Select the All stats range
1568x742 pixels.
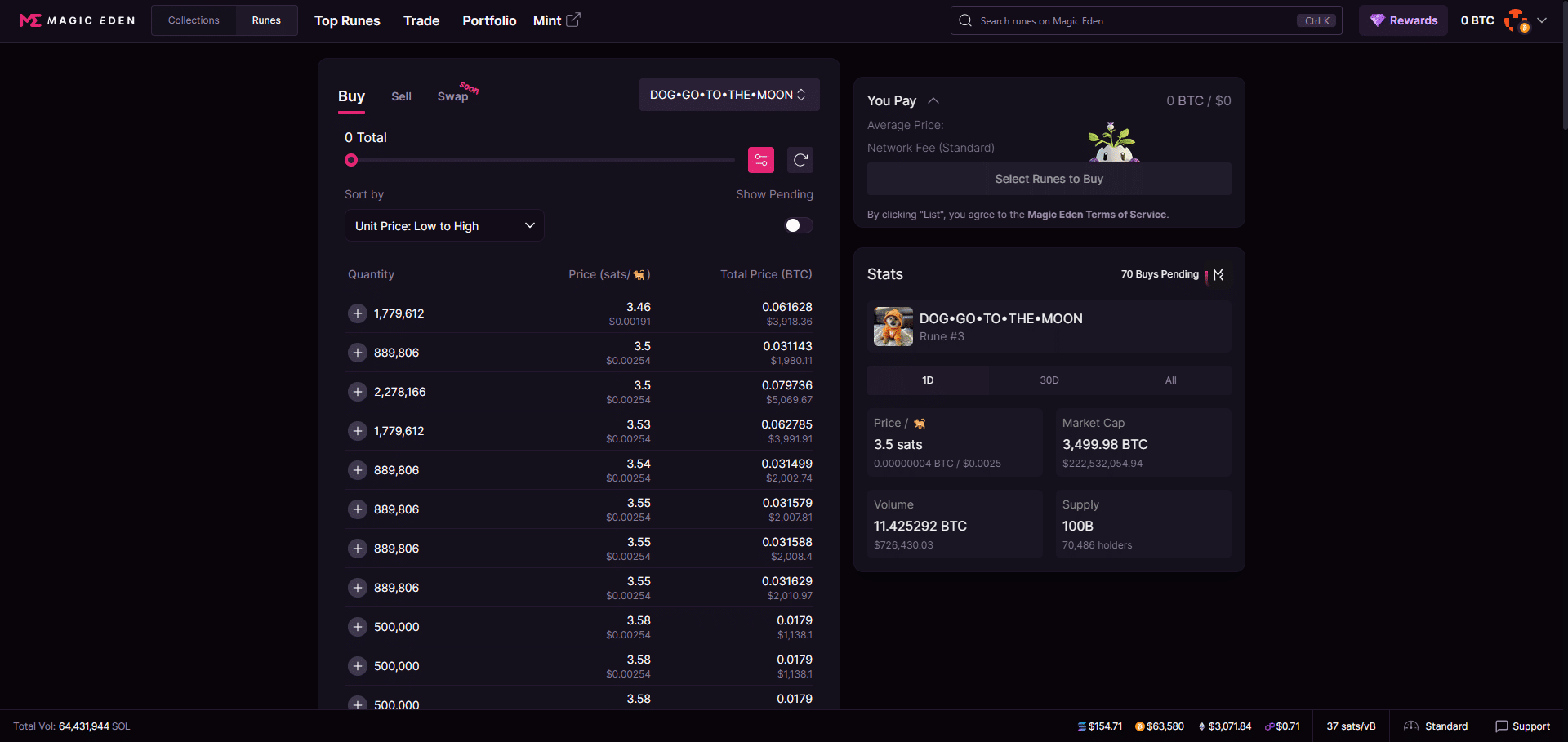1170,380
